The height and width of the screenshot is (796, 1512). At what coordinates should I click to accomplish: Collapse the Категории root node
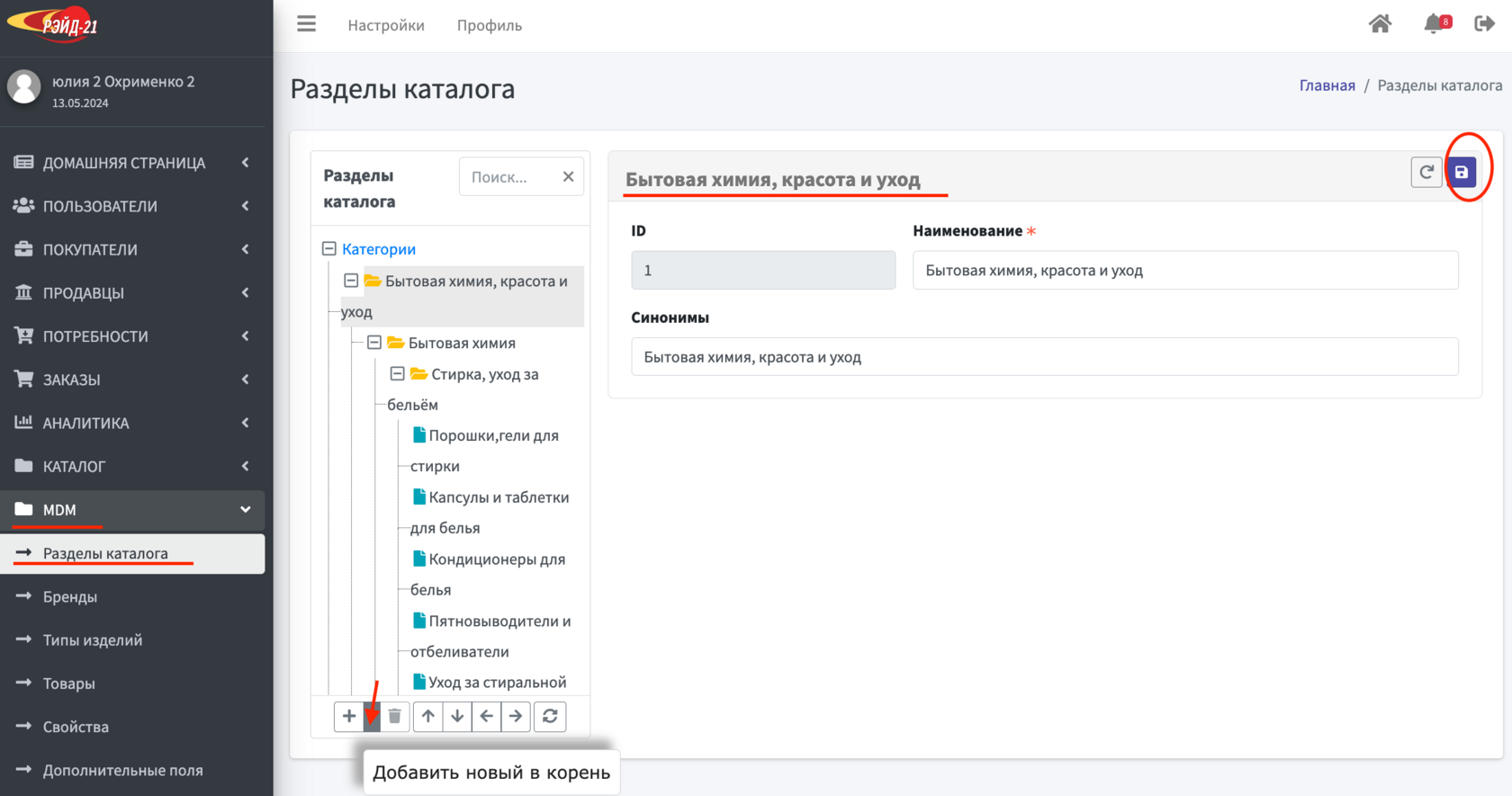coord(329,249)
